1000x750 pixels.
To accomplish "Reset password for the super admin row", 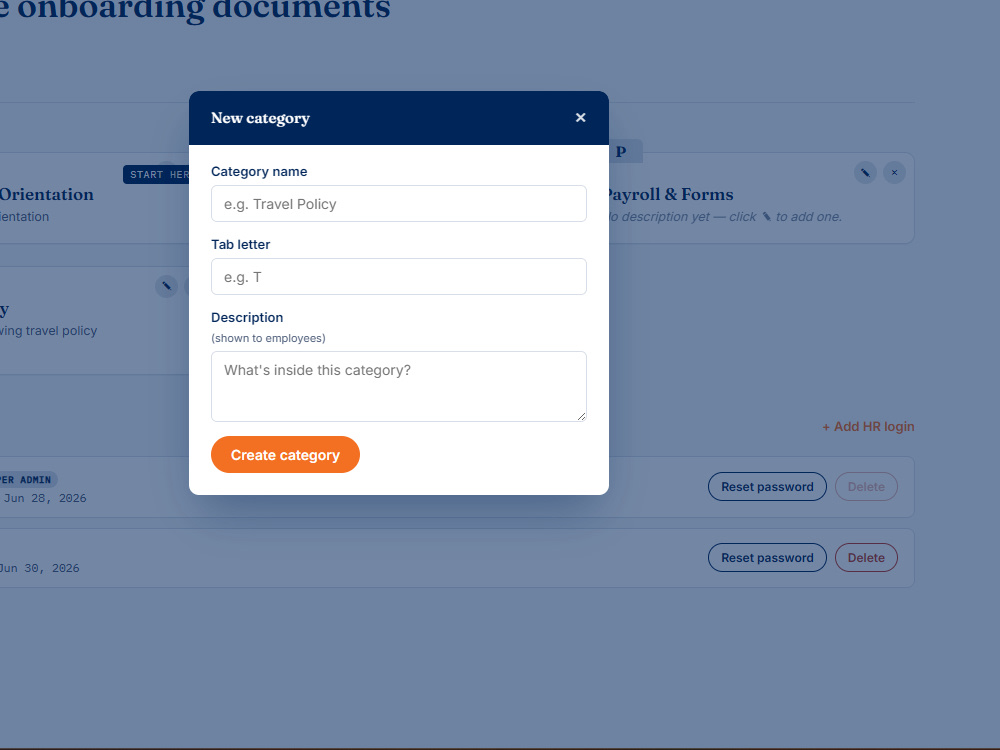I will [x=767, y=487].
